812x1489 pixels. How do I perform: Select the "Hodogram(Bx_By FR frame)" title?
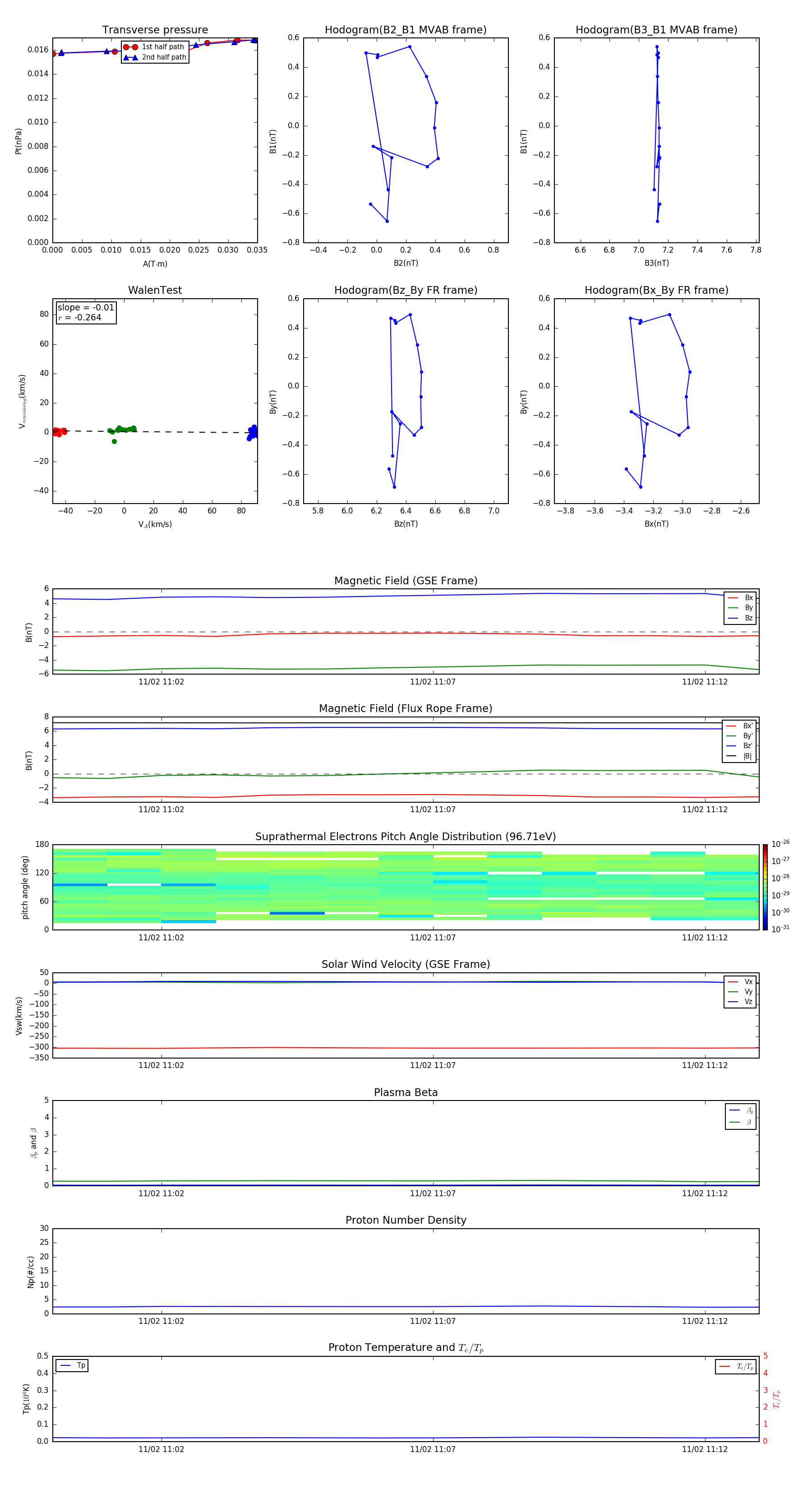(656, 290)
